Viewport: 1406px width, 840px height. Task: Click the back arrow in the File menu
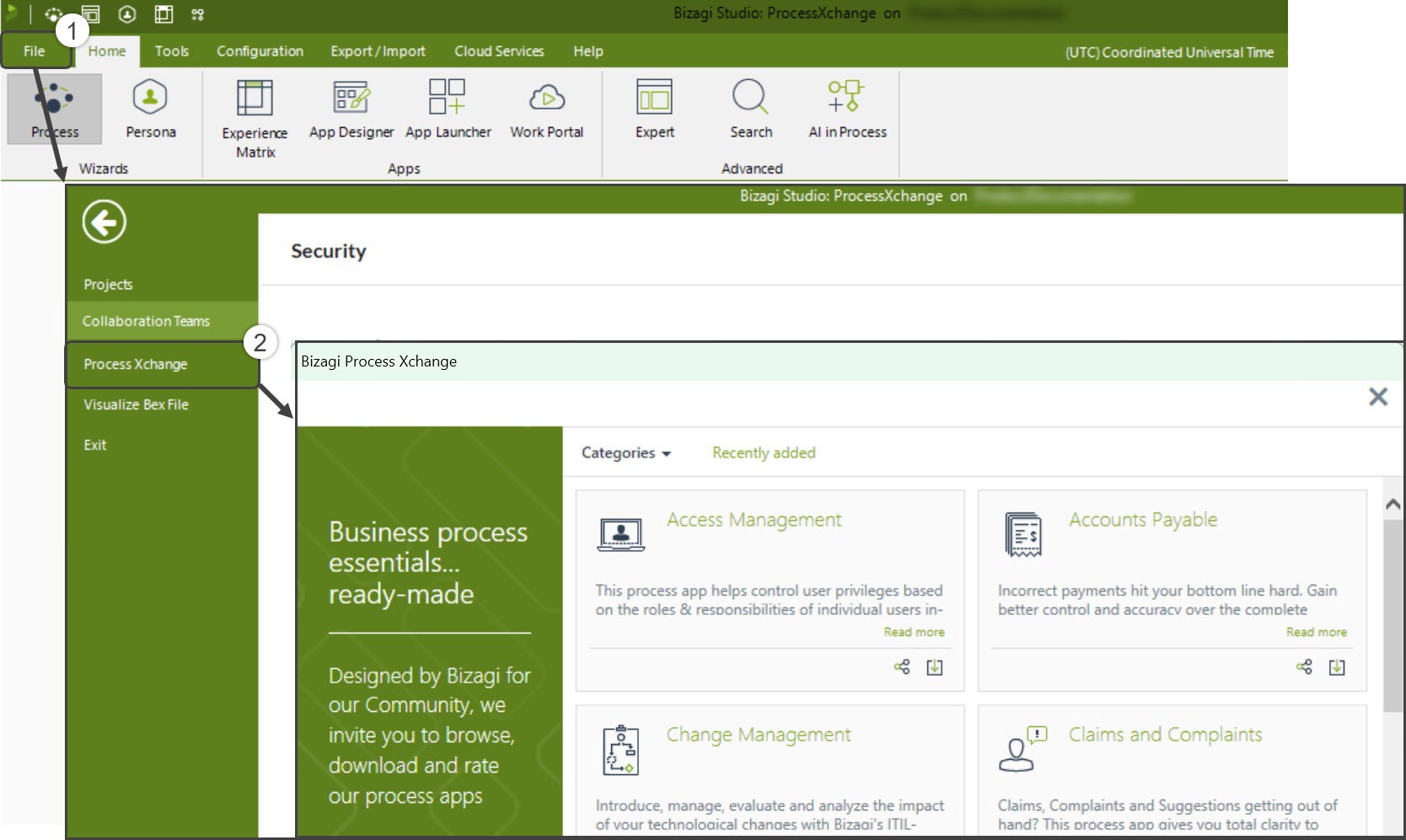point(105,222)
